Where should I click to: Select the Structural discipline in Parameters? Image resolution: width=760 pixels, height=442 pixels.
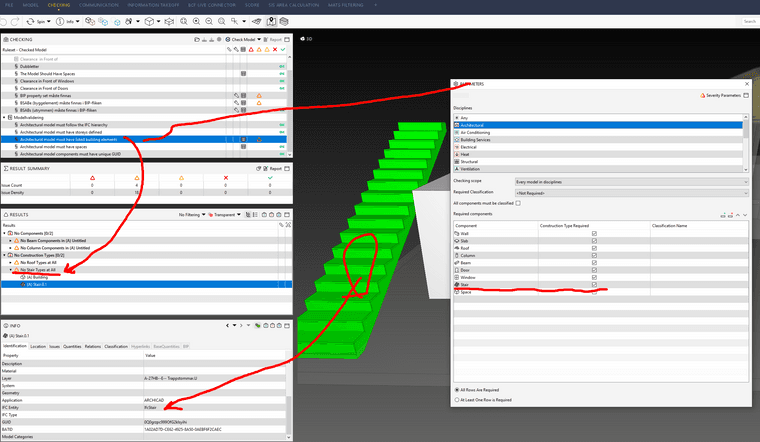tap(598, 162)
